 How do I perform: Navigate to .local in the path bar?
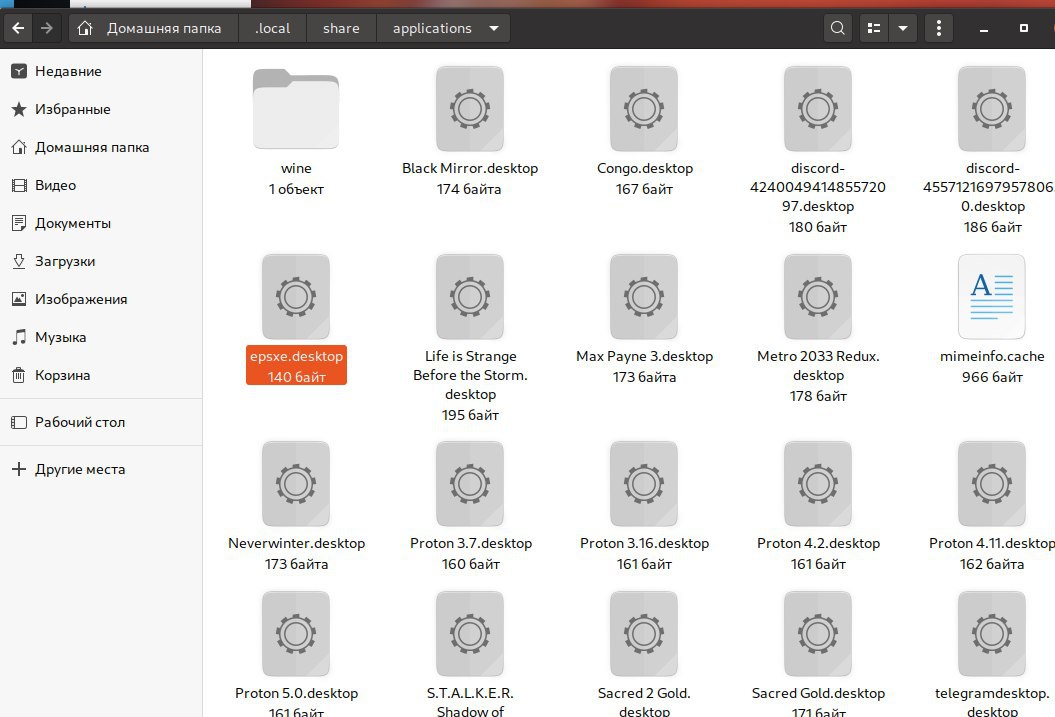(x=272, y=28)
